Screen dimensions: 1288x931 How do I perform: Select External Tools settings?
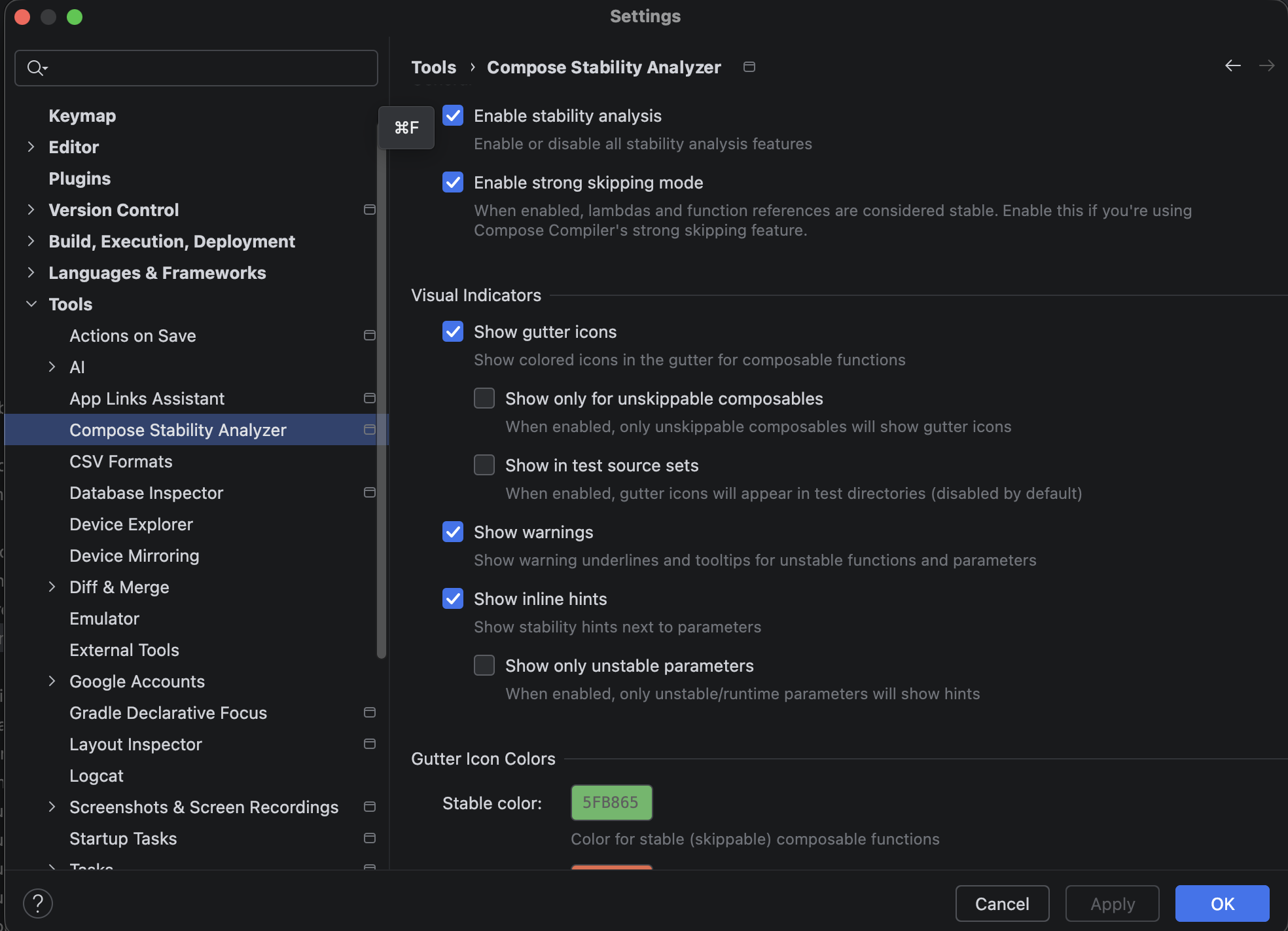coord(124,650)
